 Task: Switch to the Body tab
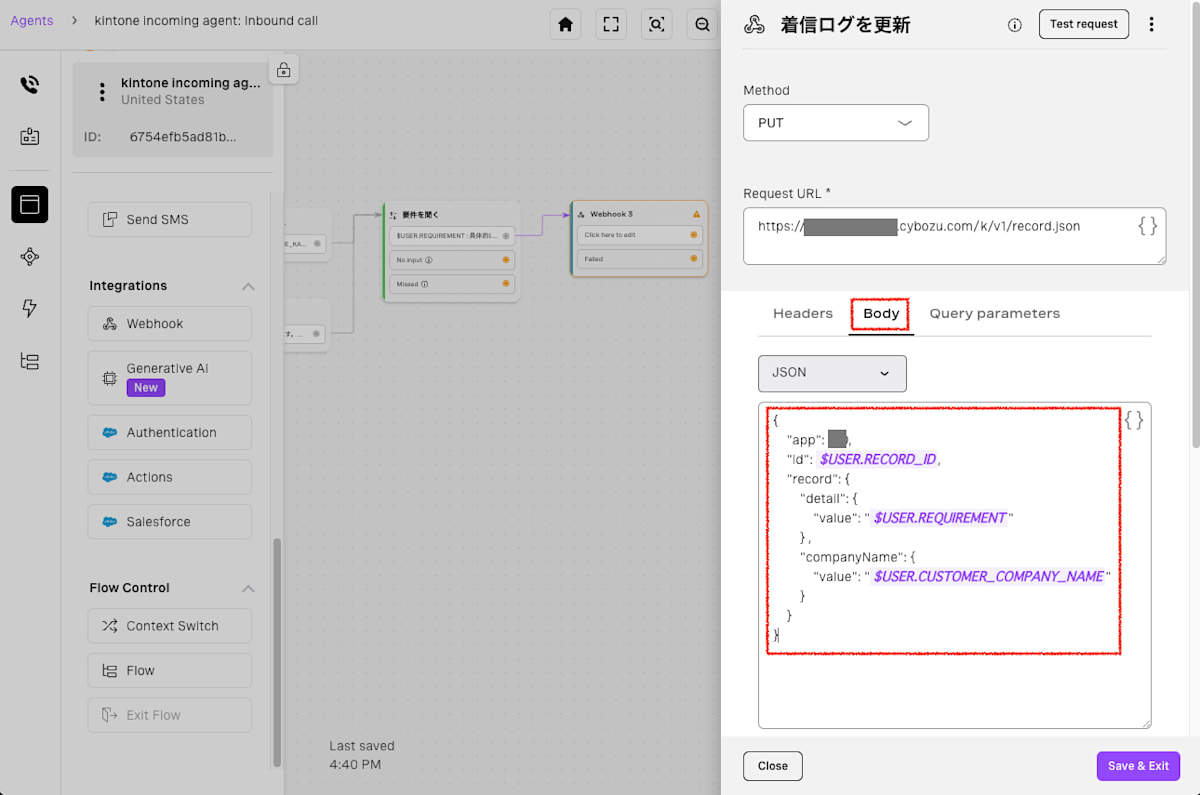[881, 314]
